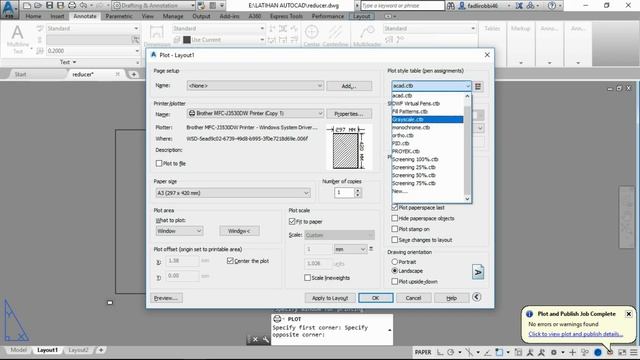Click the binoculars search icon beside the keyword box

pyautogui.click(x=451, y=6)
